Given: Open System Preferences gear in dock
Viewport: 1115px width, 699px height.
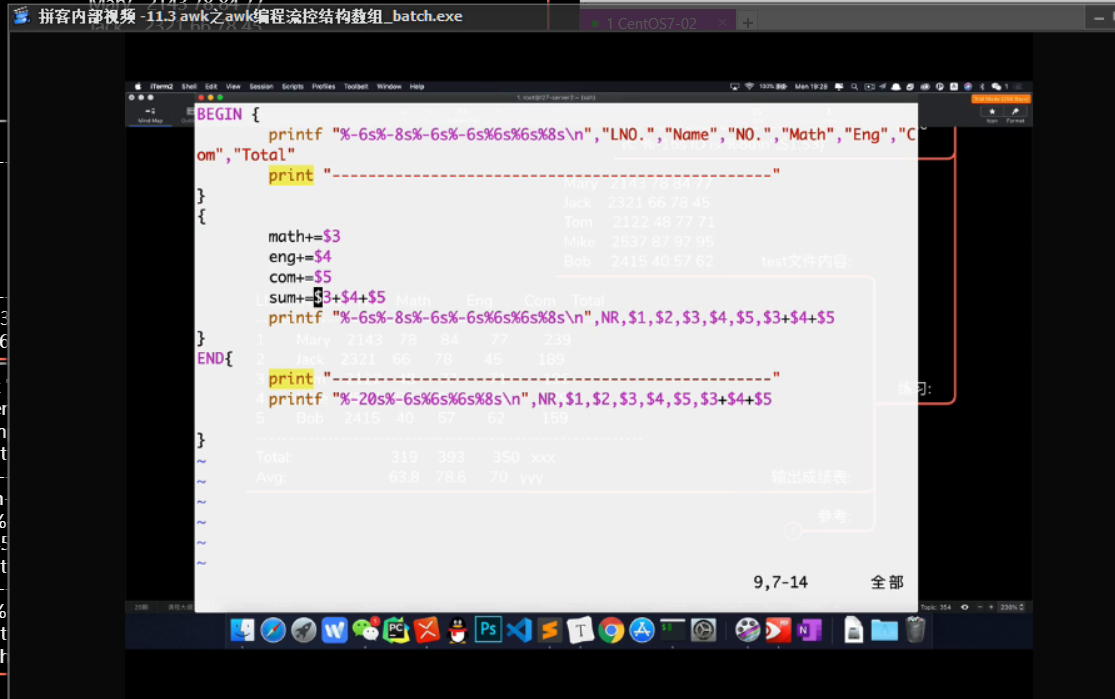Looking at the screenshot, I should coord(703,630).
